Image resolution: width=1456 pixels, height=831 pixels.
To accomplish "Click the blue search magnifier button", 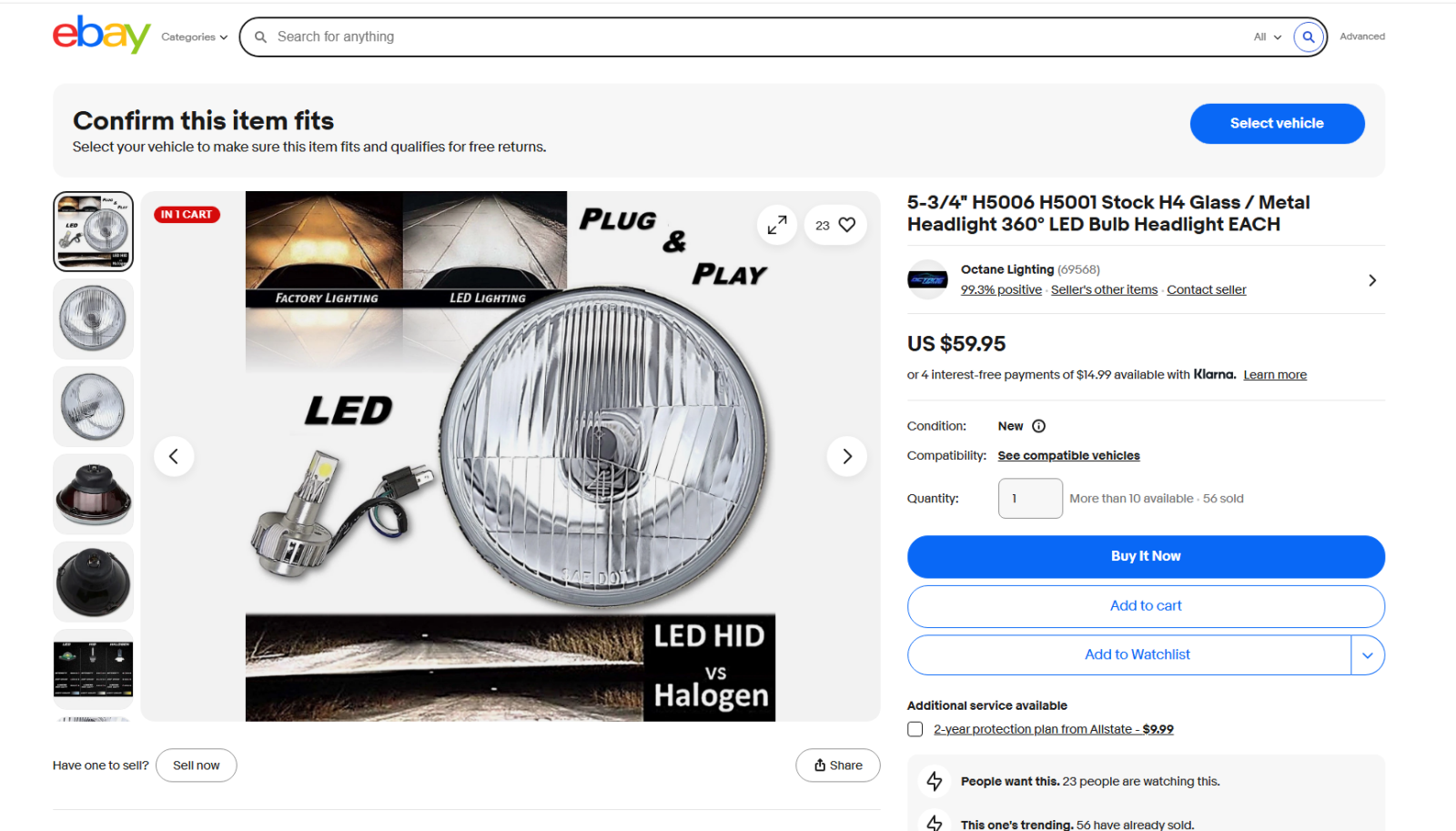I will point(1308,37).
